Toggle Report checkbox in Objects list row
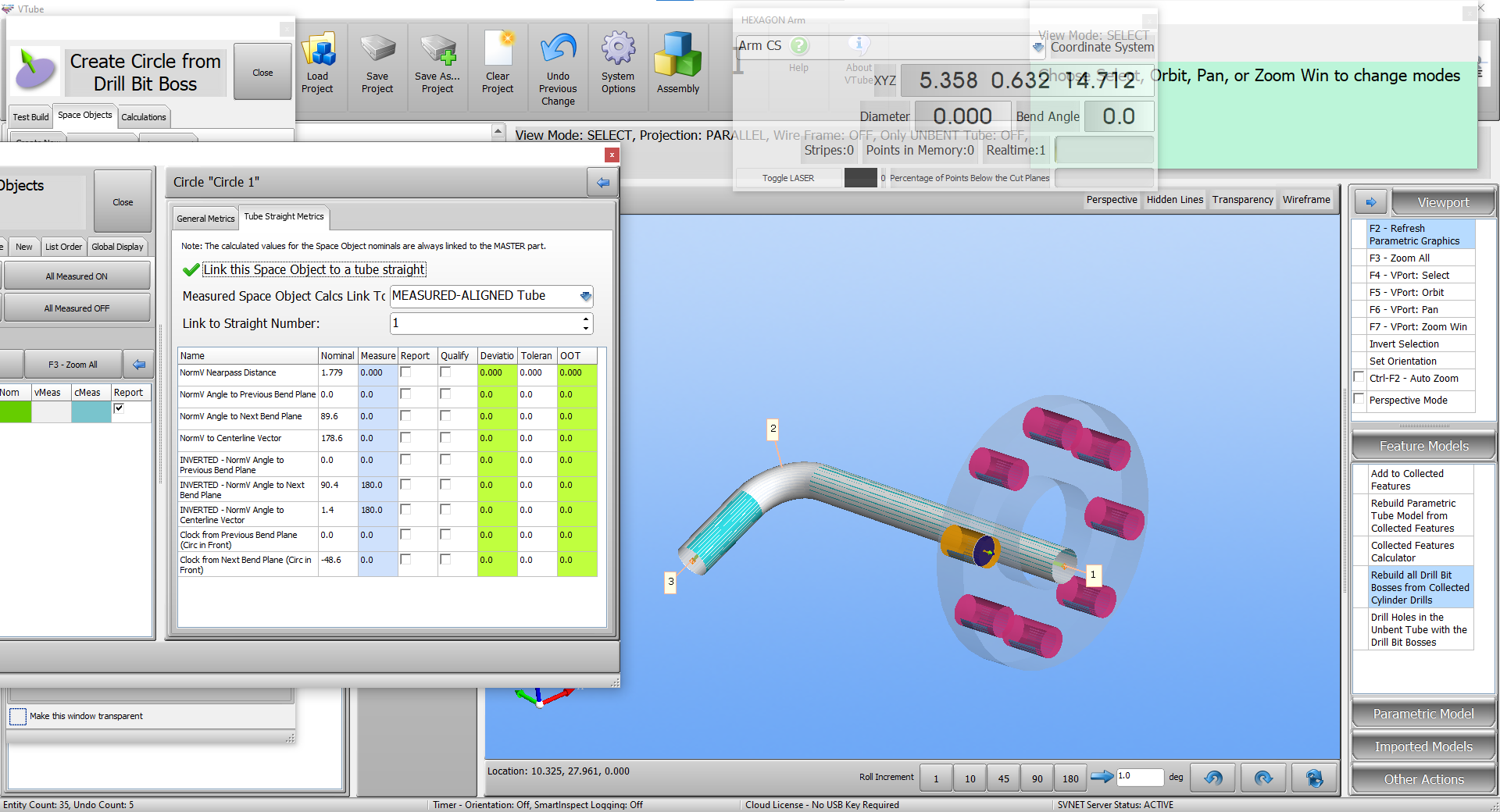This screenshot has width=1500, height=812. click(x=119, y=408)
